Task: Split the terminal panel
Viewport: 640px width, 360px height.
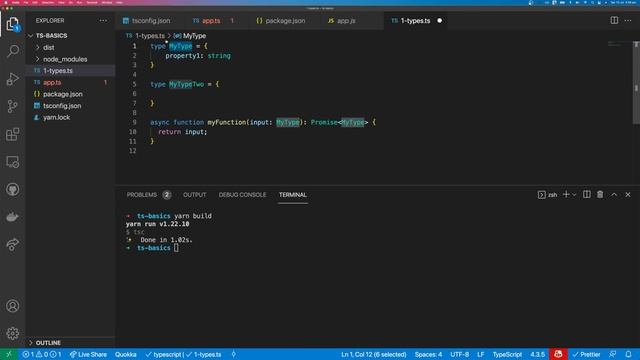Action: click(587, 195)
